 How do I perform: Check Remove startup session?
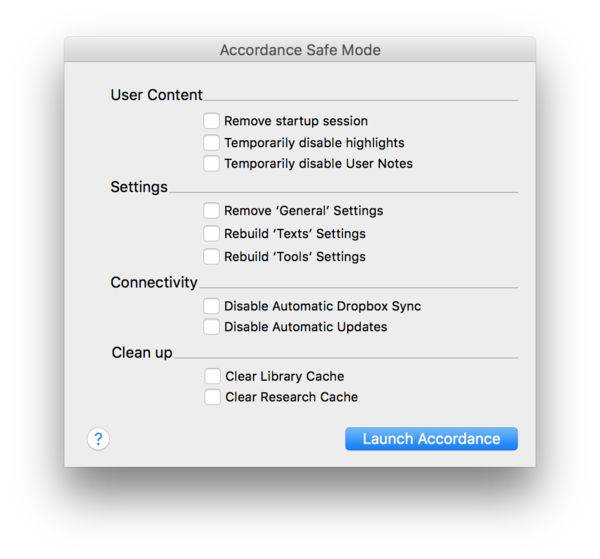click(211, 121)
